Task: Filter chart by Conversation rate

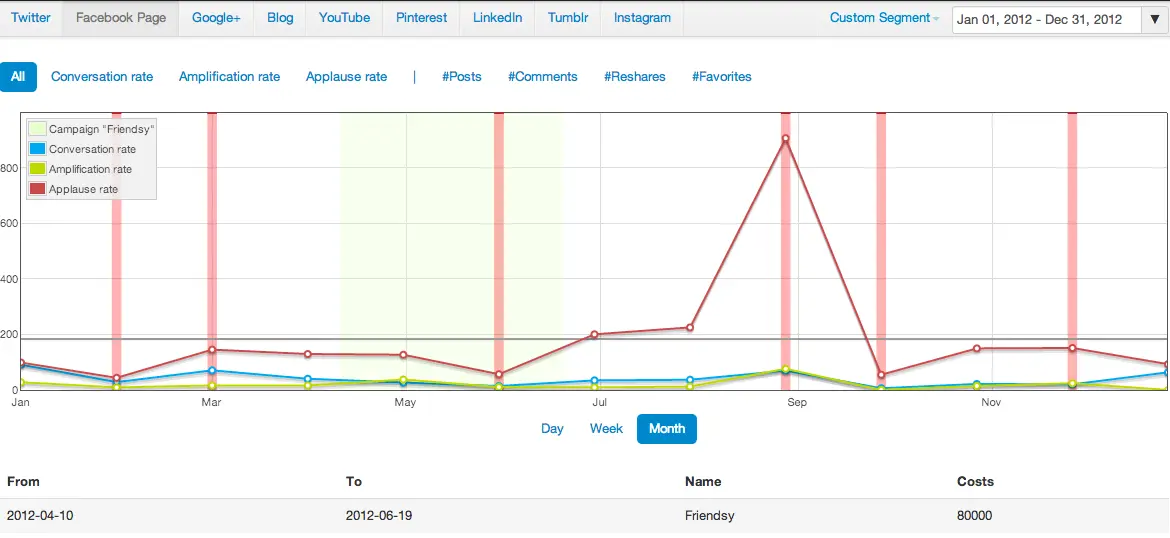Action: pos(102,77)
